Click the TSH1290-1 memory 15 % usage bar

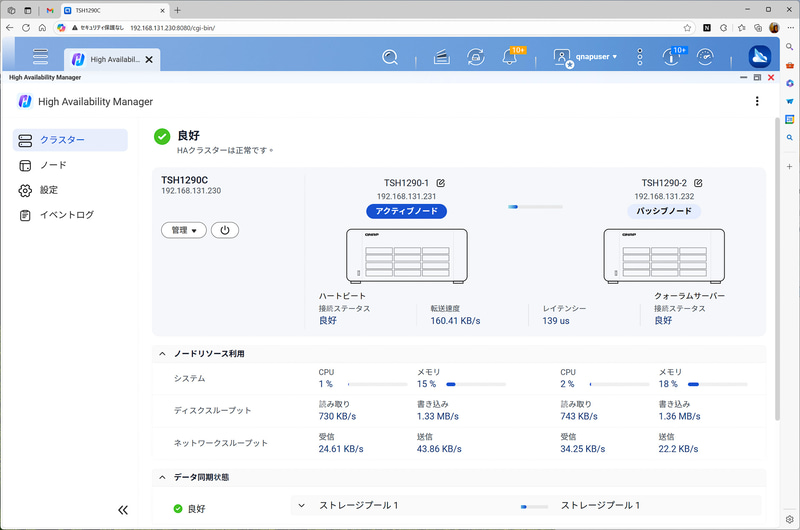point(476,384)
